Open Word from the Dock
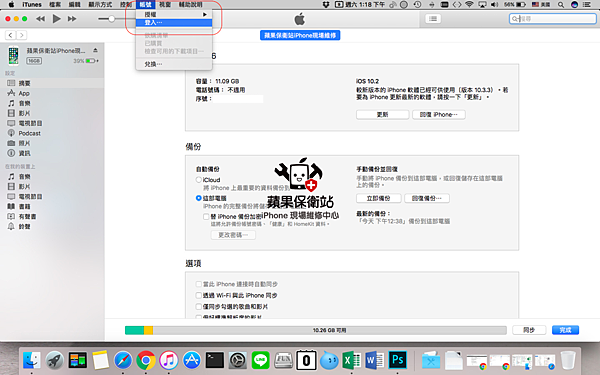The height and width of the screenshot is (375, 600). (374, 360)
